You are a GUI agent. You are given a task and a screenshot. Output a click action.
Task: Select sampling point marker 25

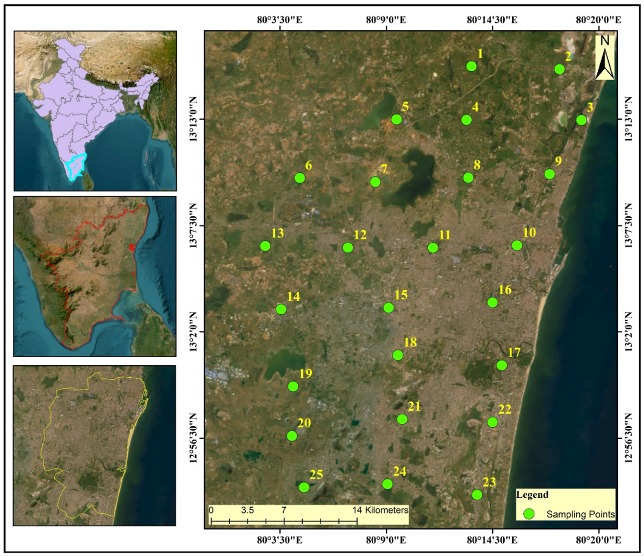[304, 487]
